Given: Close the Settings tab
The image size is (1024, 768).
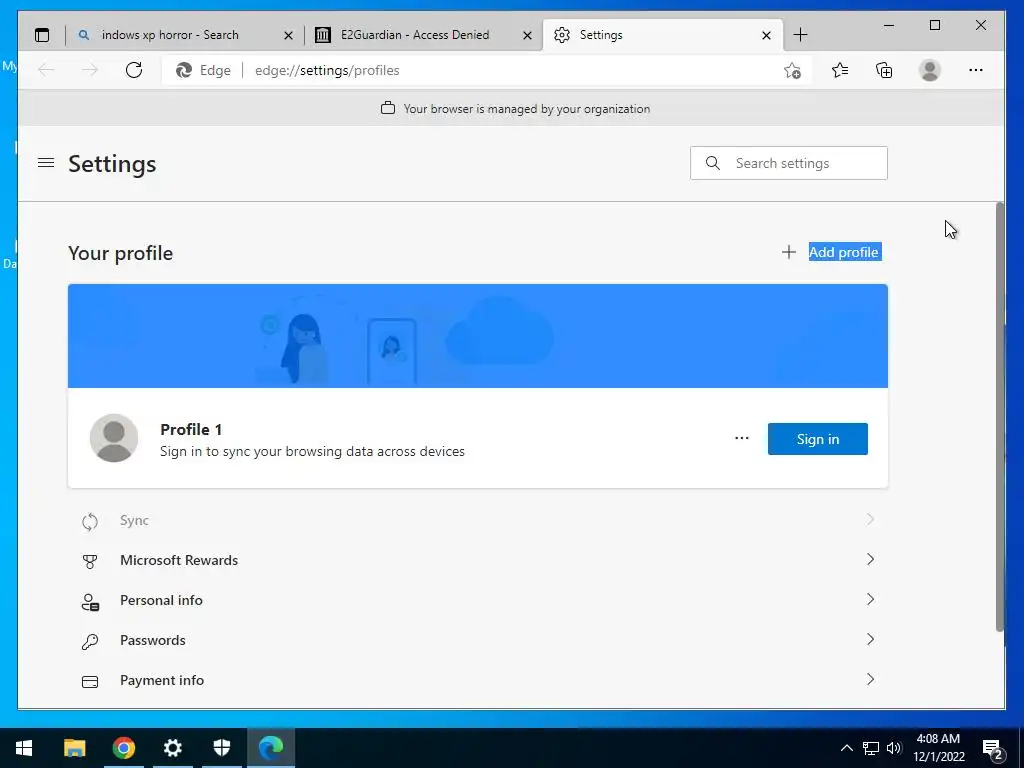Looking at the screenshot, I should tap(766, 35).
